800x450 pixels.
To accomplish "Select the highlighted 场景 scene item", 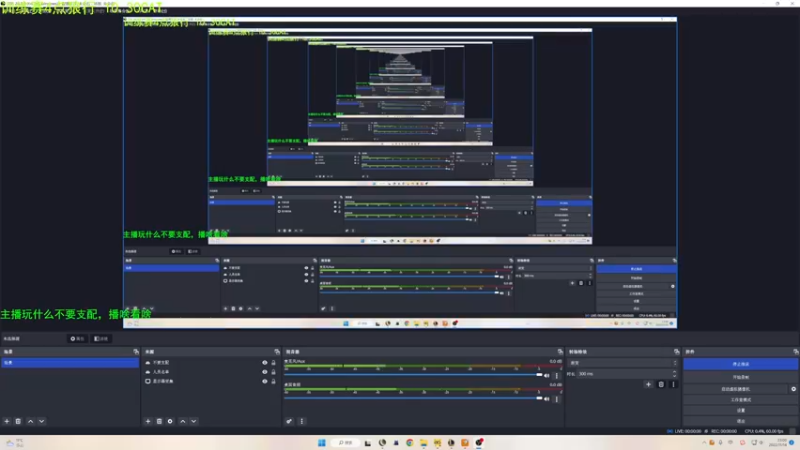I will pyautogui.click(x=69, y=363).
